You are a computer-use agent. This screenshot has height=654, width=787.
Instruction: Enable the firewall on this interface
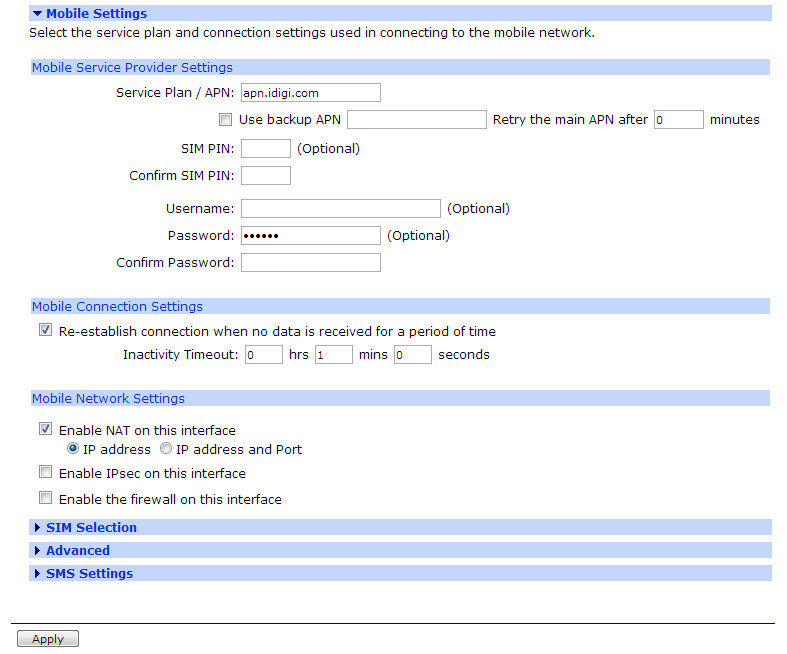pyautogui.click(x=45, y=499)
